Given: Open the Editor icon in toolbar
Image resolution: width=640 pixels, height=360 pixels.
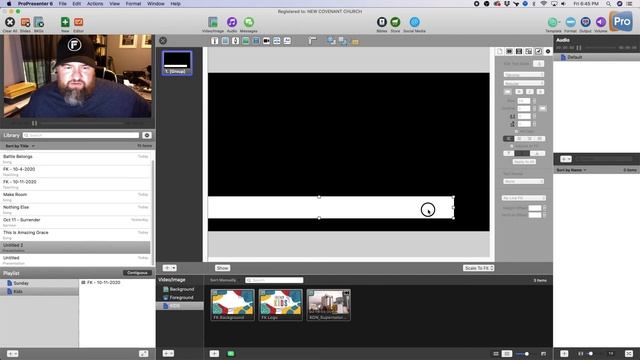Looking at the screenshot, I should 78,22.
